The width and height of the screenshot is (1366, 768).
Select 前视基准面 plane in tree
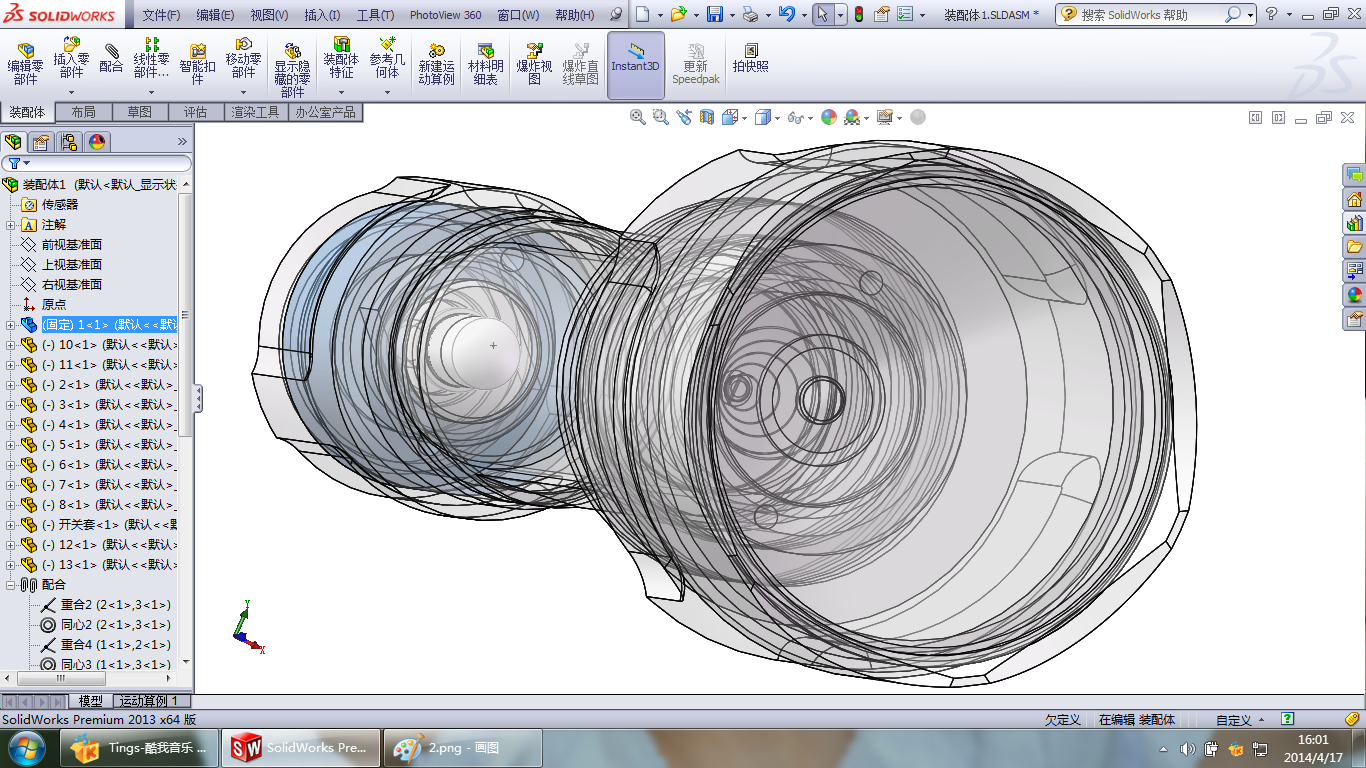click(71, 245)
